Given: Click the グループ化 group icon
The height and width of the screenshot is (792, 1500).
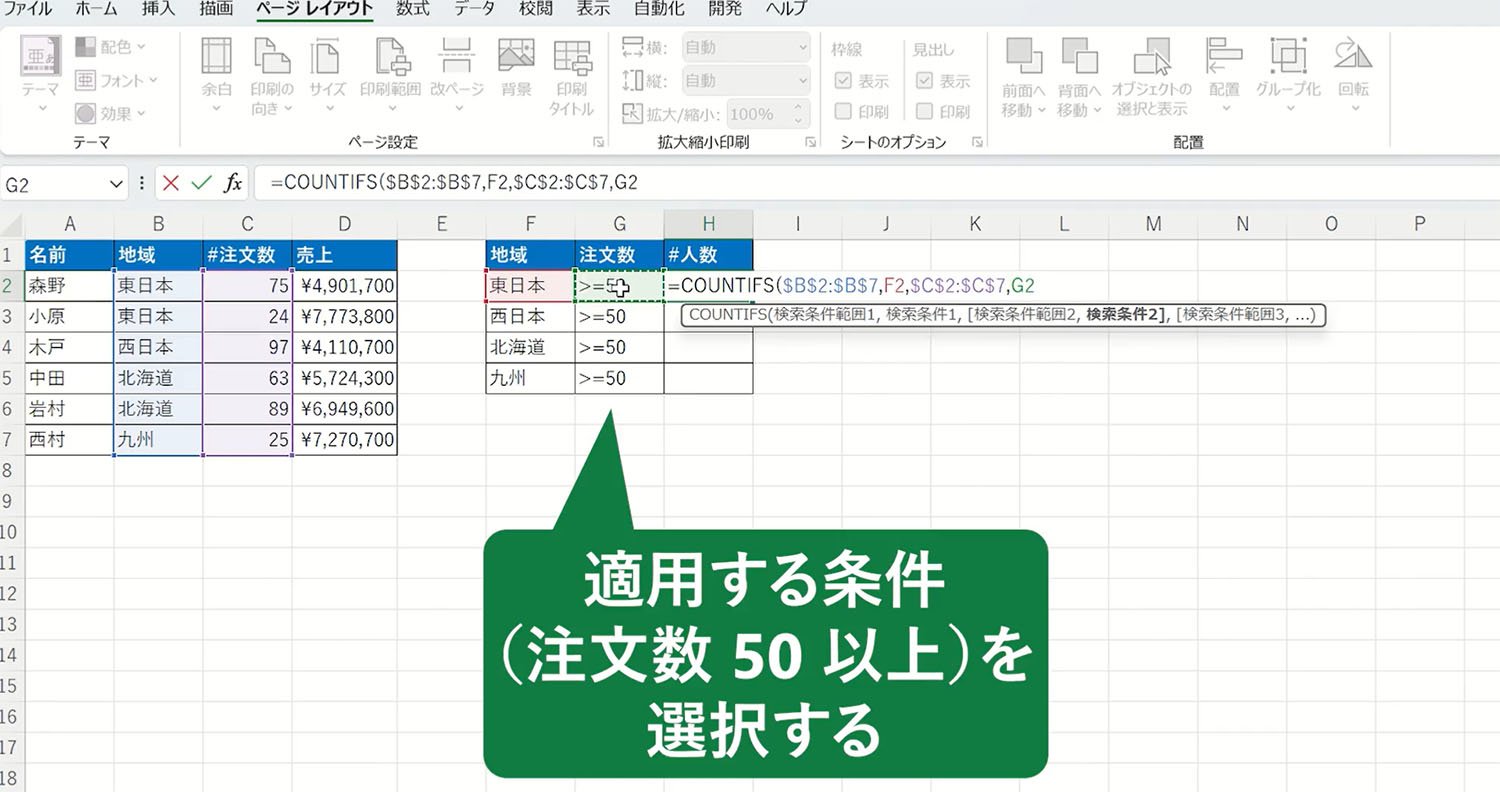Looking at the screenshot, I should click(1288, 57).
